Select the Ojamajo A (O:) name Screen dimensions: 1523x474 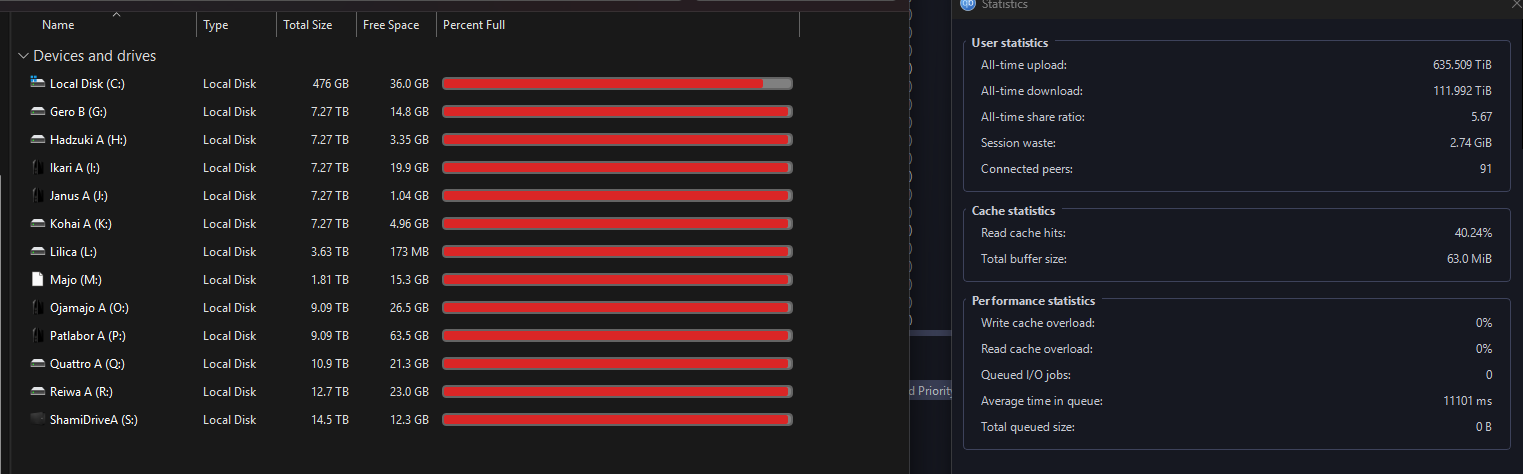coord(89,308)
